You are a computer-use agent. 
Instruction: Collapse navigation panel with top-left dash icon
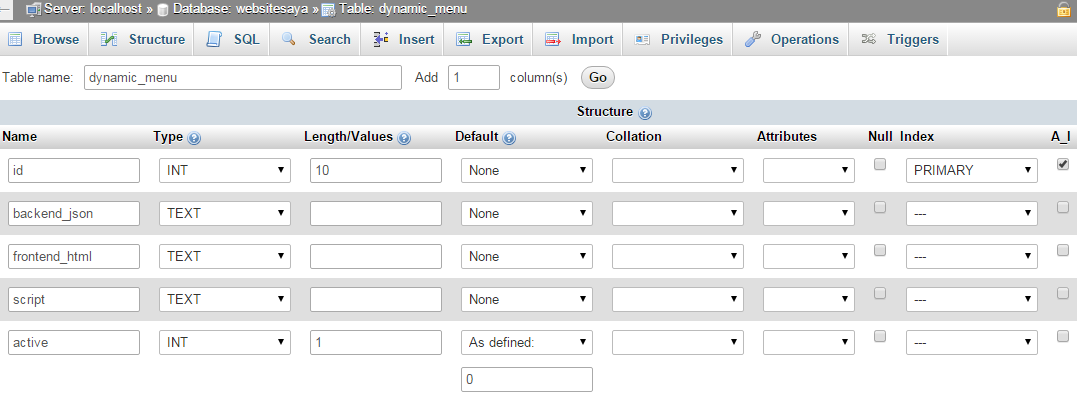click(4, 10)
